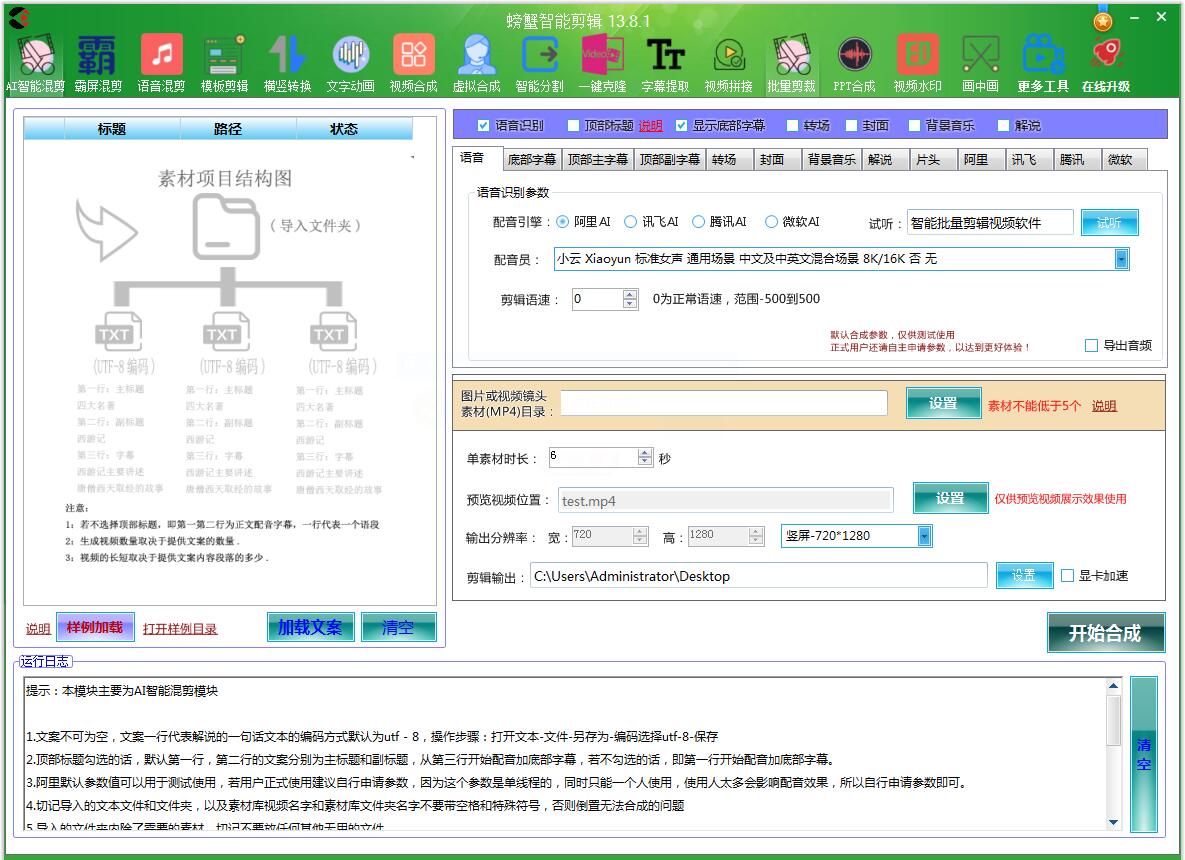Switch to the 片头 tab
The height and width of the screenshot is (860, 1185).
pos(927,160)
